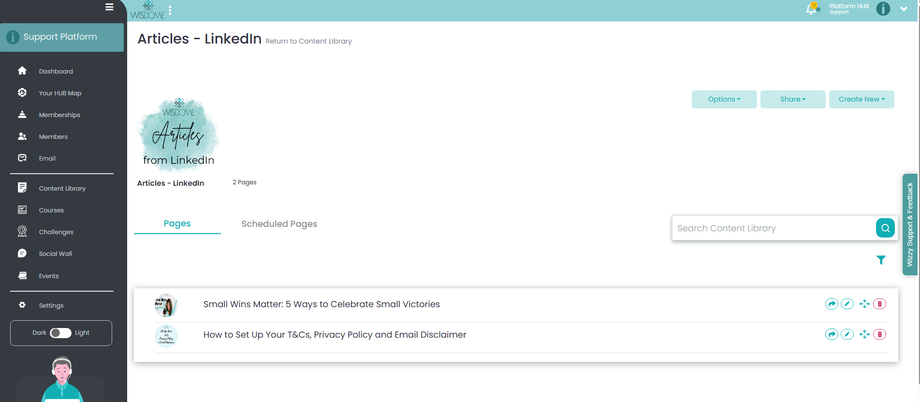Switch to the Scheduled Pages tab
Viewport: 920px width, 402px height.
(279, 224)
